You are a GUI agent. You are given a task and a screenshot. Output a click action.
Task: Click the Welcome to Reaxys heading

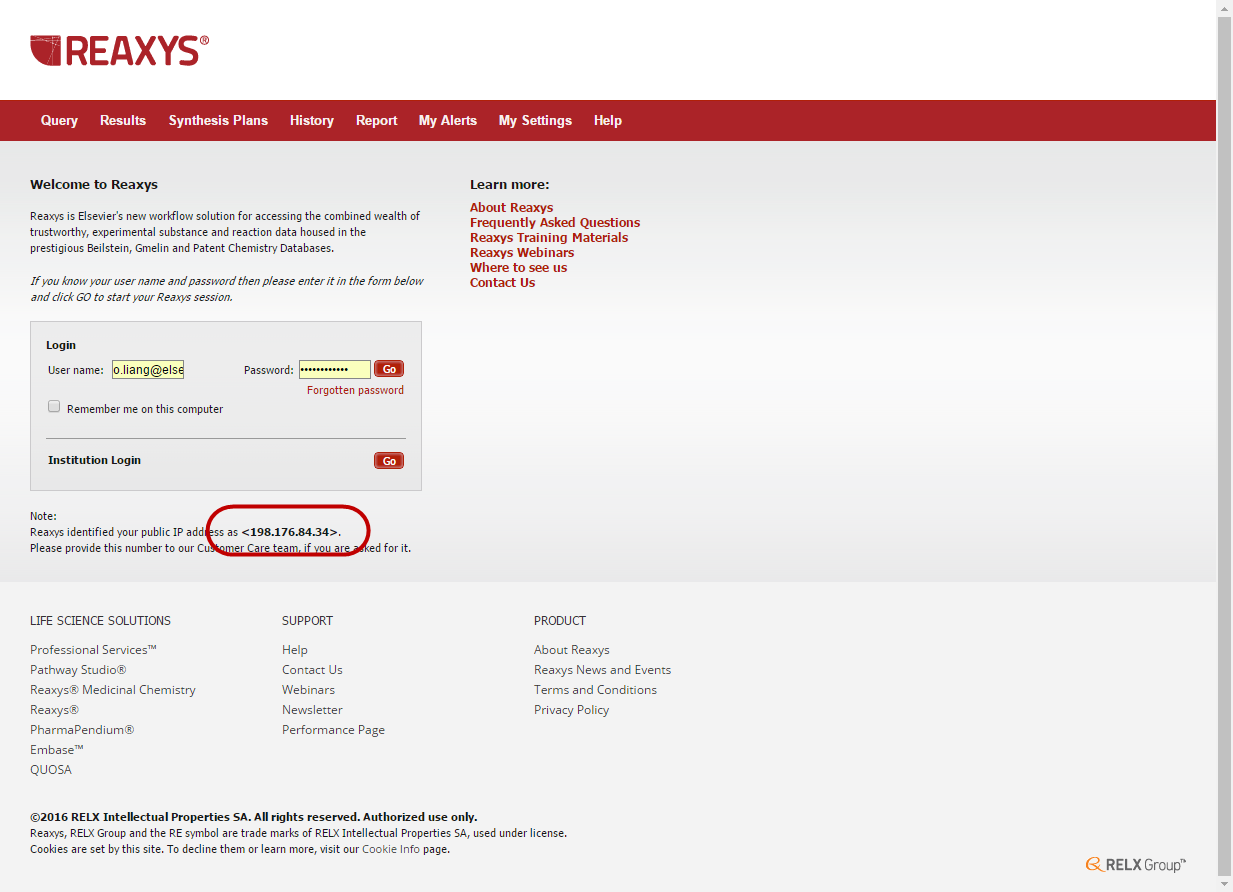pos(94,184)
